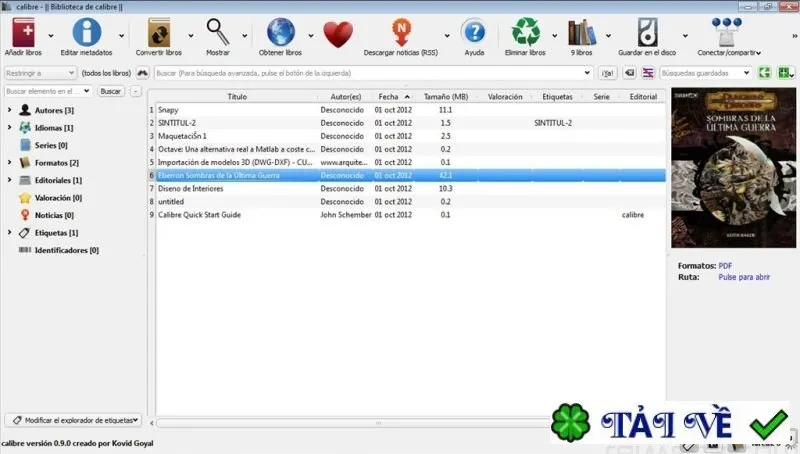Expand the Etiquetas [1] tree node
The height and width of the screenshot is (454, 800).
click(9, 232)
